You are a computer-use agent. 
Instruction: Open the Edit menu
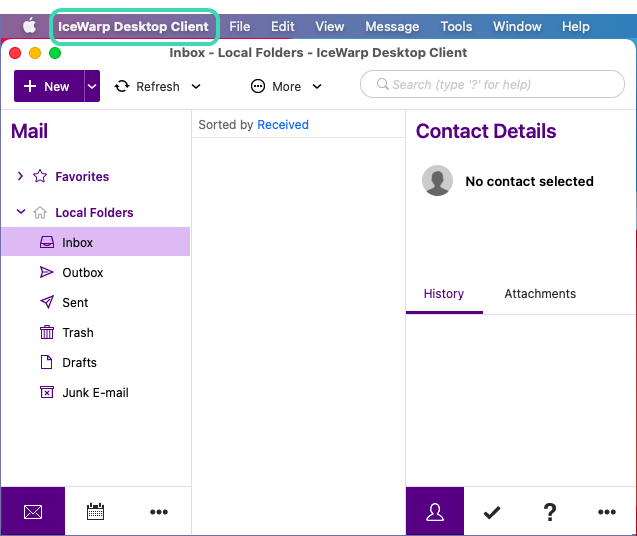tap(283, 26)
